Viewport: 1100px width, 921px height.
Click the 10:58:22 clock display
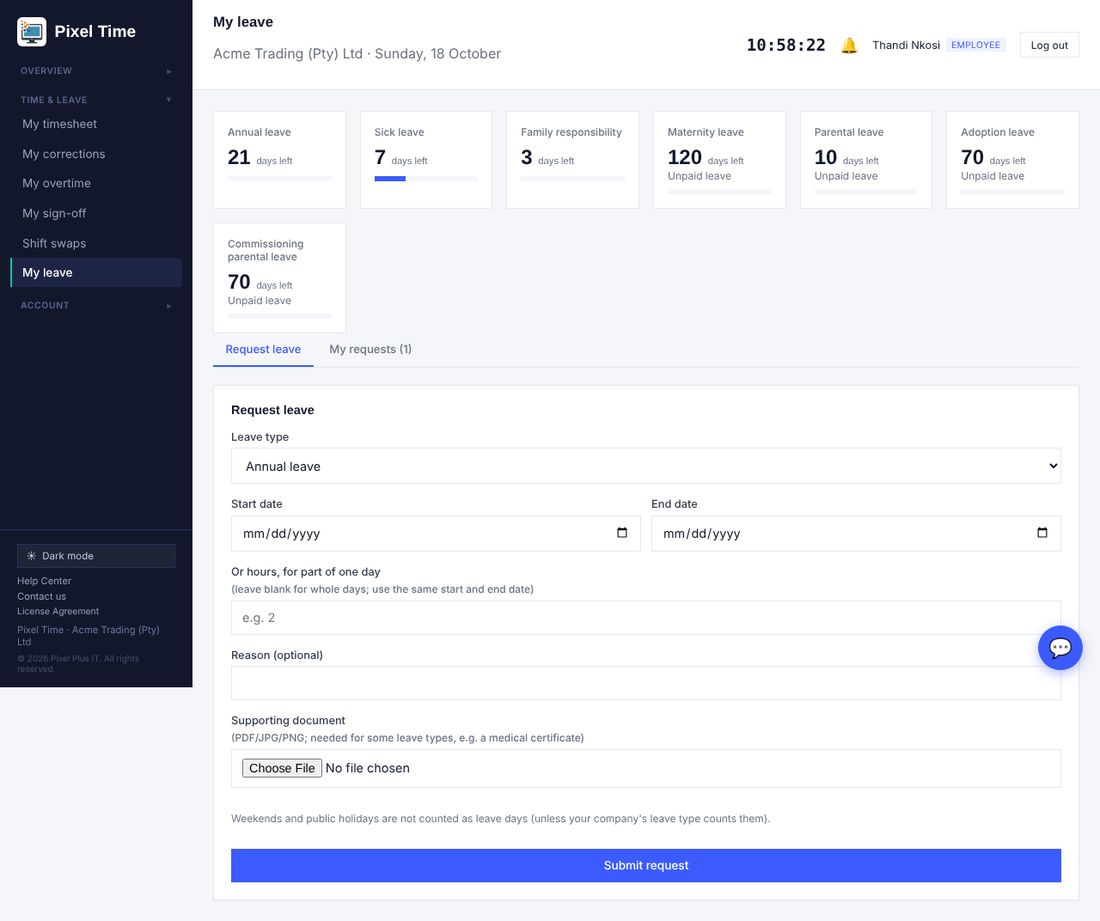786,45
